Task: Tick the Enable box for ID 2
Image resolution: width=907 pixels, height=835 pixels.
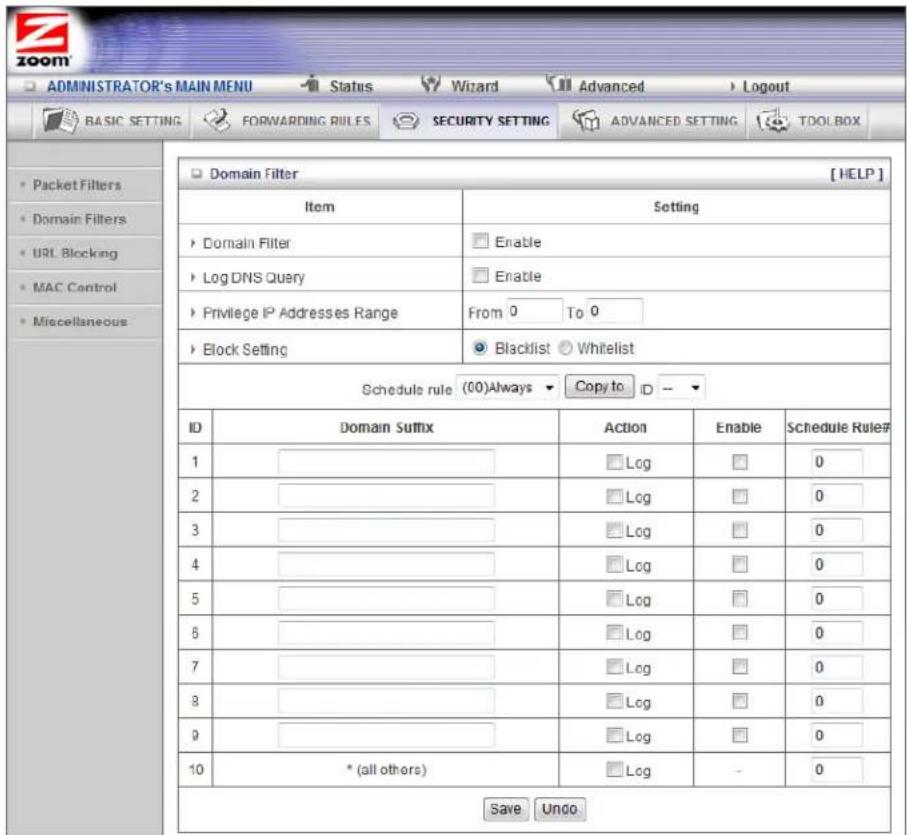Action: pyautogui.click(x=739, y=496)
